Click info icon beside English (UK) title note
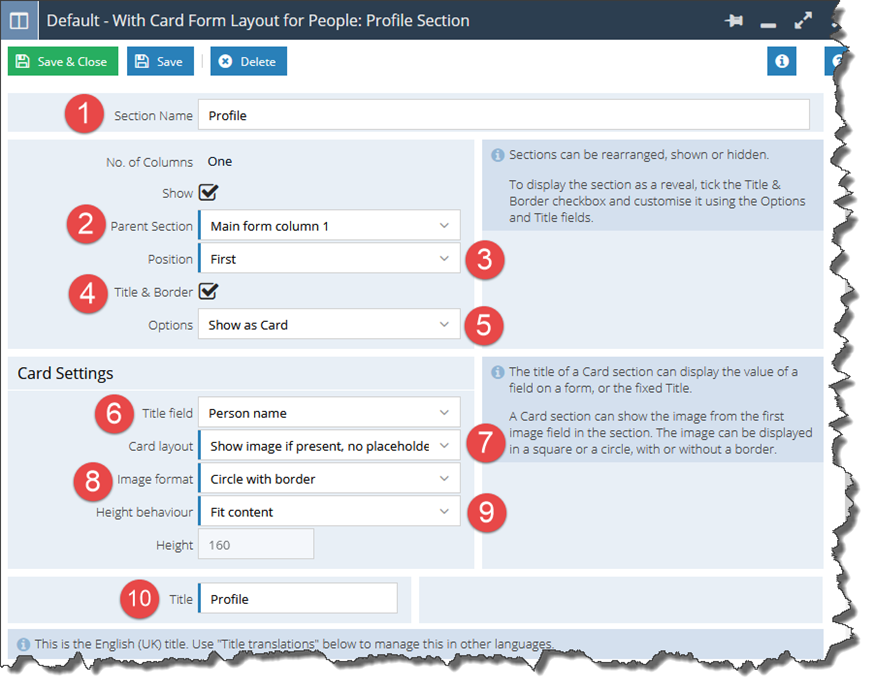This screenshot has width=875, height=692. click(23, 644)
